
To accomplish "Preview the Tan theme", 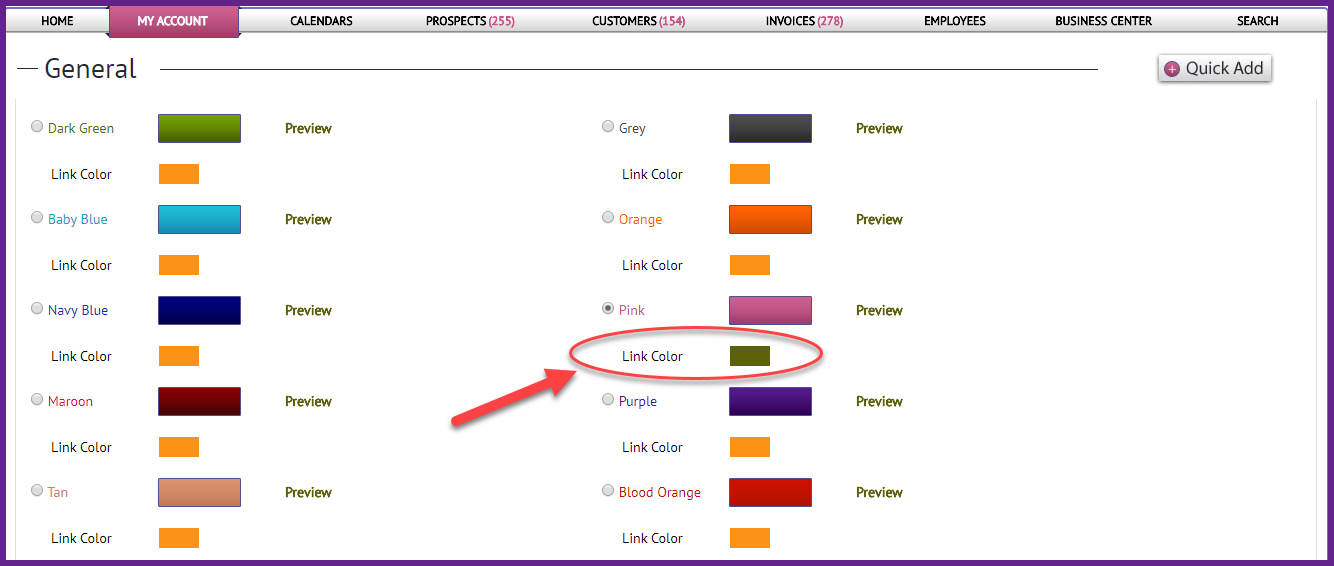I will click(x=308, y=493).
